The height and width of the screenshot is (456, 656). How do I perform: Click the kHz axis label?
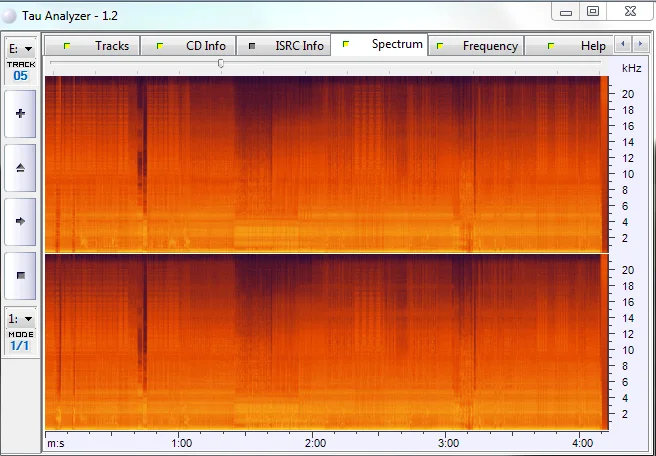click(631, 68)
